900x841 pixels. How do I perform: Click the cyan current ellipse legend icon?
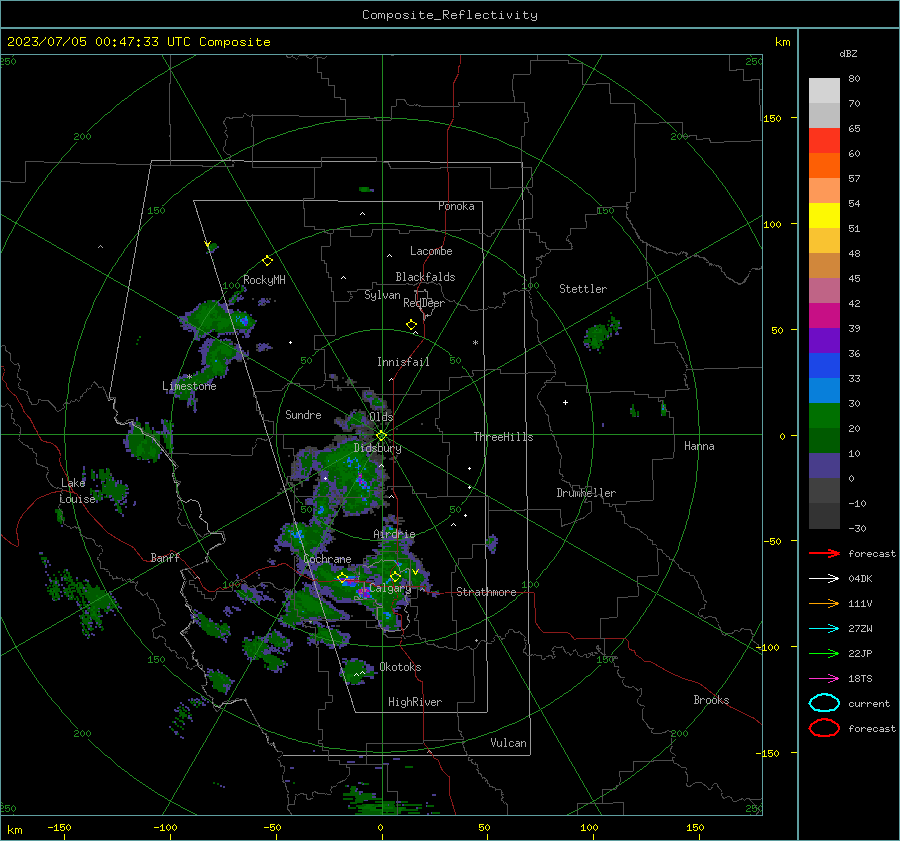[824, 703]
